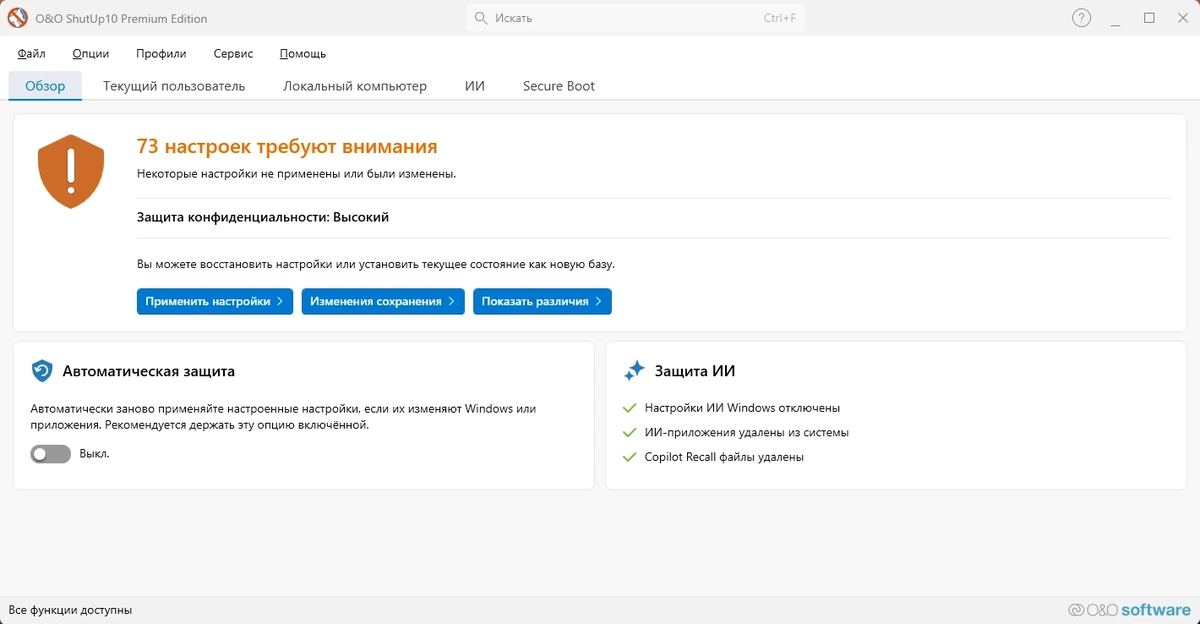Click the search magnifier icon

click(481, 18)
